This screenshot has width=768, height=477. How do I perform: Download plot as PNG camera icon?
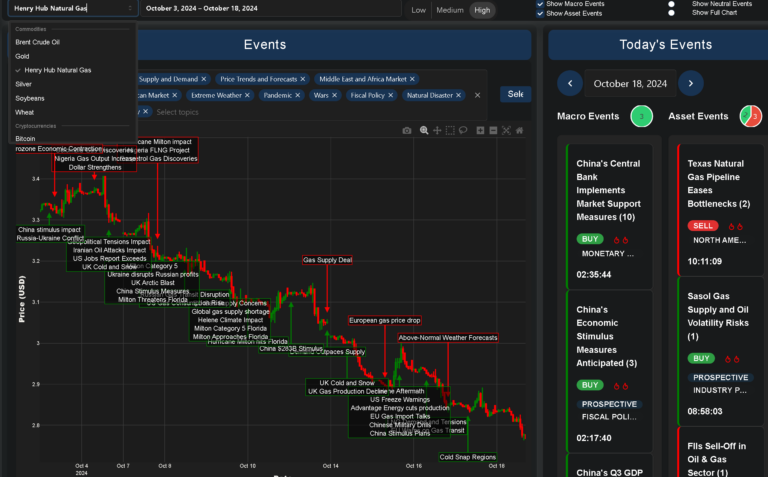[407, 130]
